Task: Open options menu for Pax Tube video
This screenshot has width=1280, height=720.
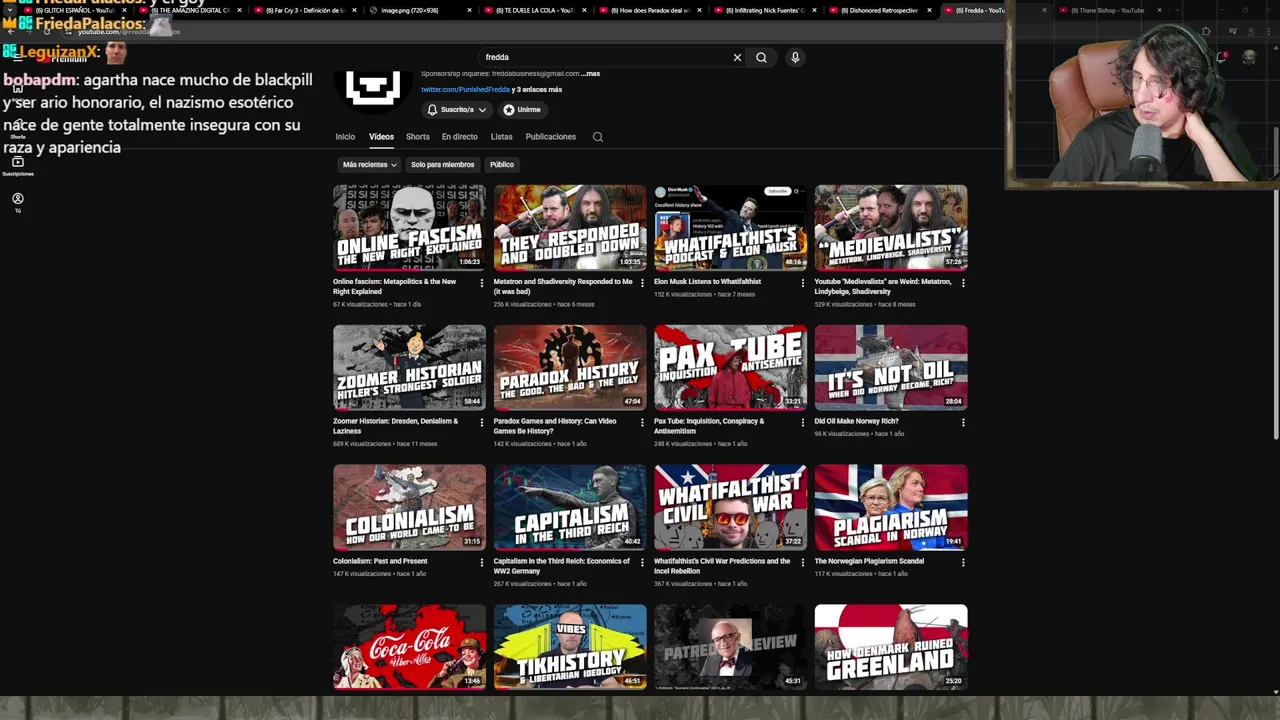Action: click(802, 423)
